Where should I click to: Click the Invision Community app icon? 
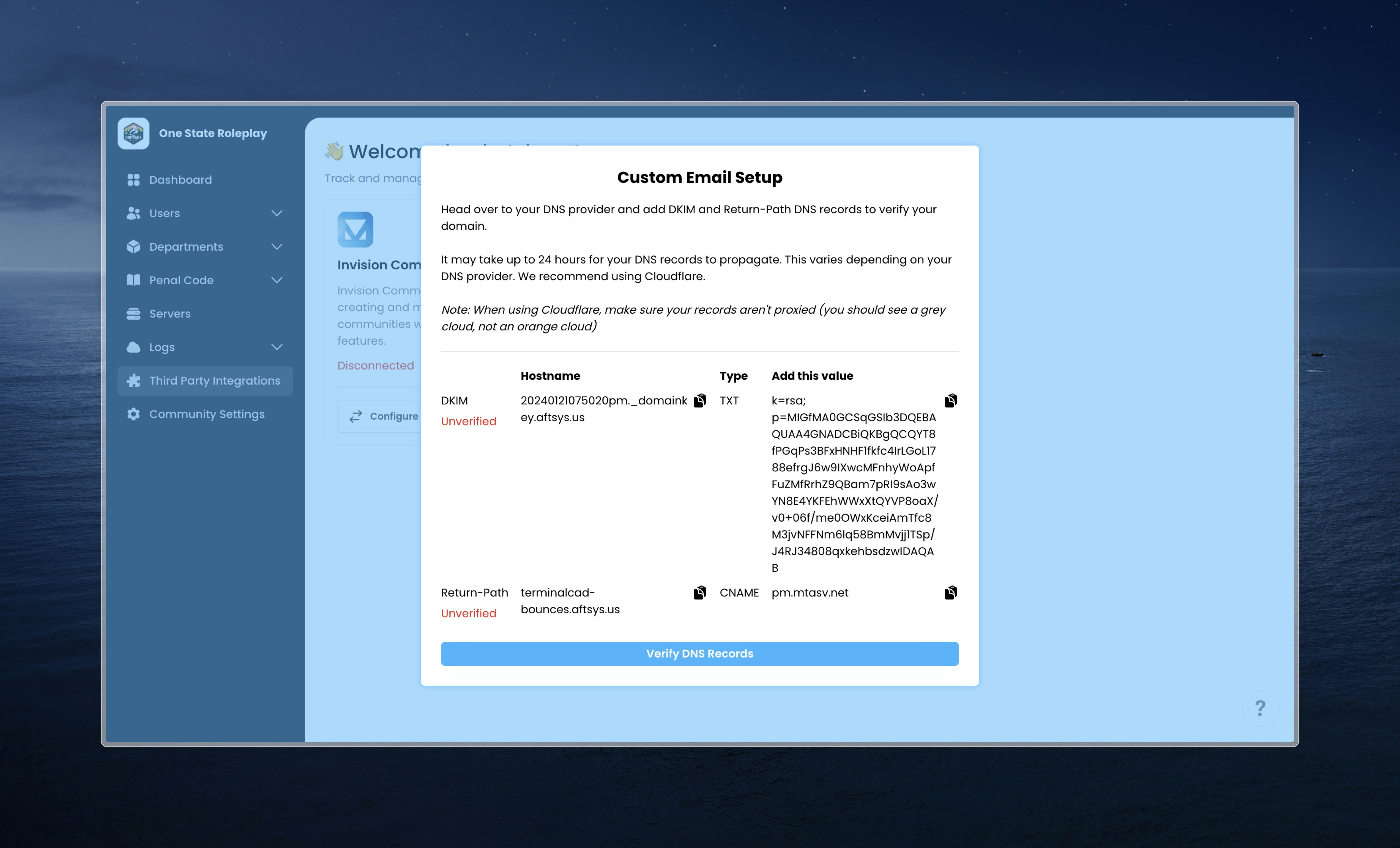point(355,230)
